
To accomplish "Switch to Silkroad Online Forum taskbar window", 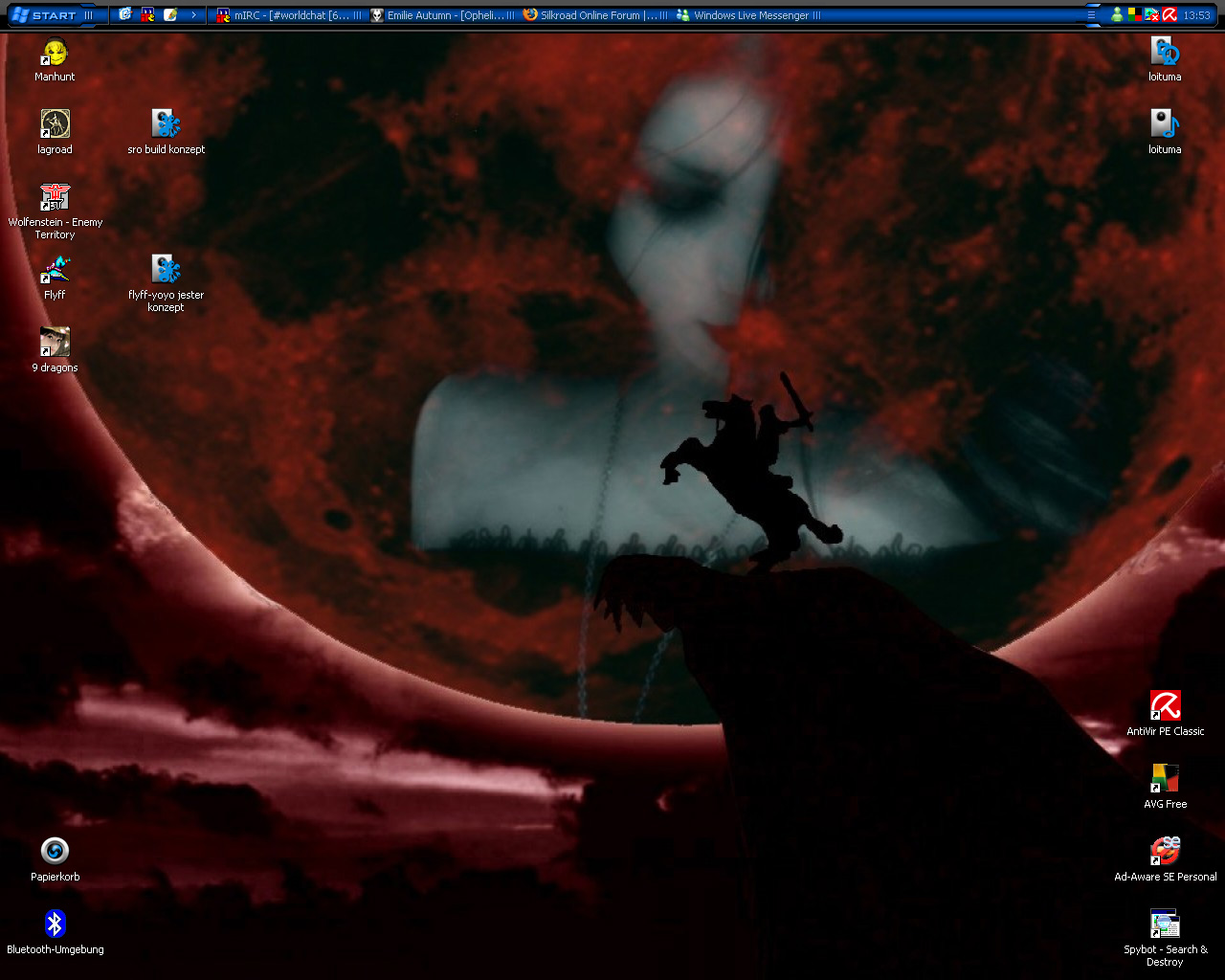I will pos(595,15).
